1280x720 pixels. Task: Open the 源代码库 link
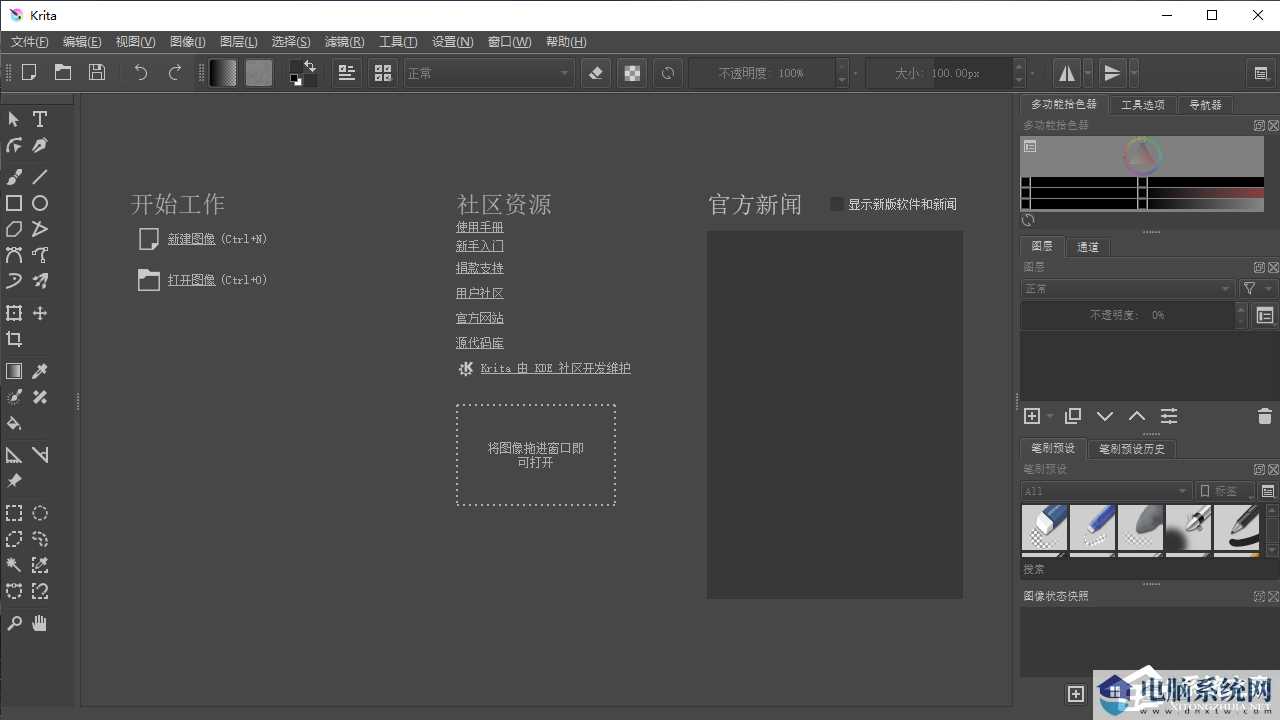pyautogui.click(x=480, y=343)
